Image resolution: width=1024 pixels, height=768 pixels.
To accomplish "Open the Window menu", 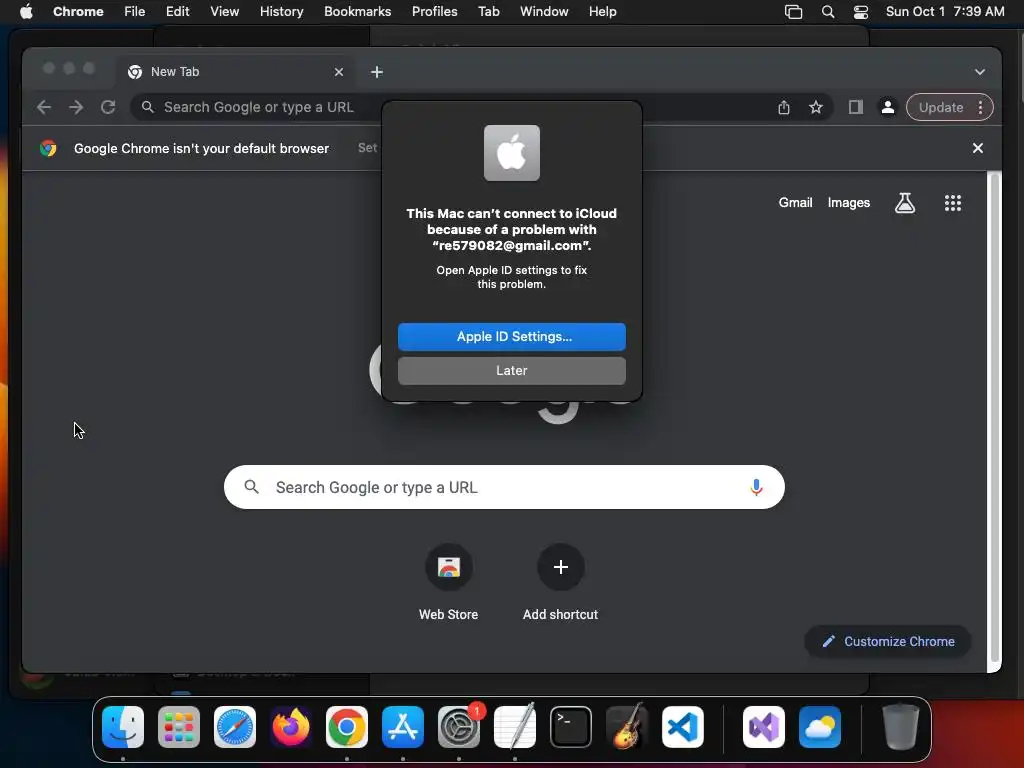I will [x=544, y=11].
